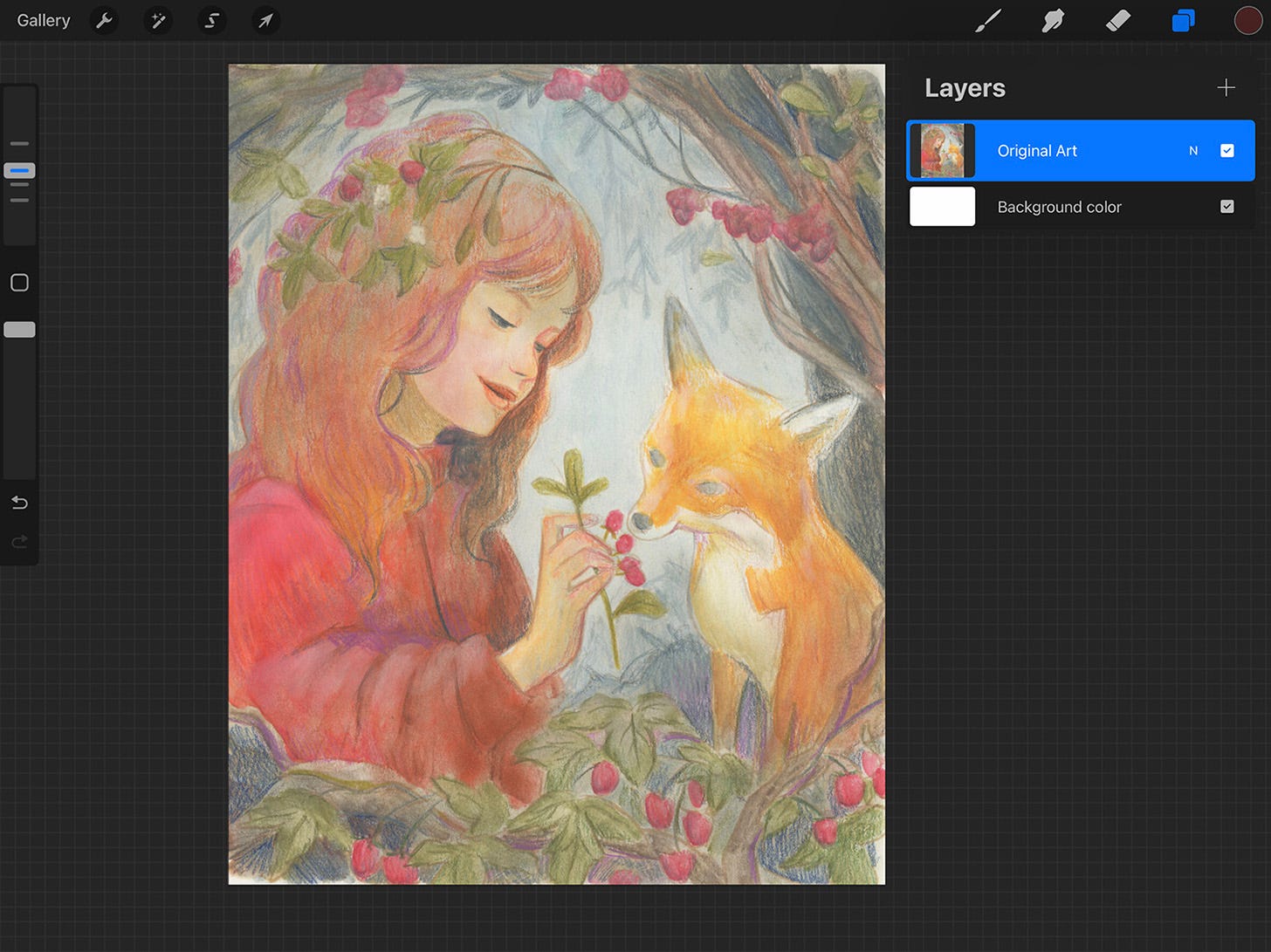
Task: Open the N blend mode options
Action: pos(1193,150)
